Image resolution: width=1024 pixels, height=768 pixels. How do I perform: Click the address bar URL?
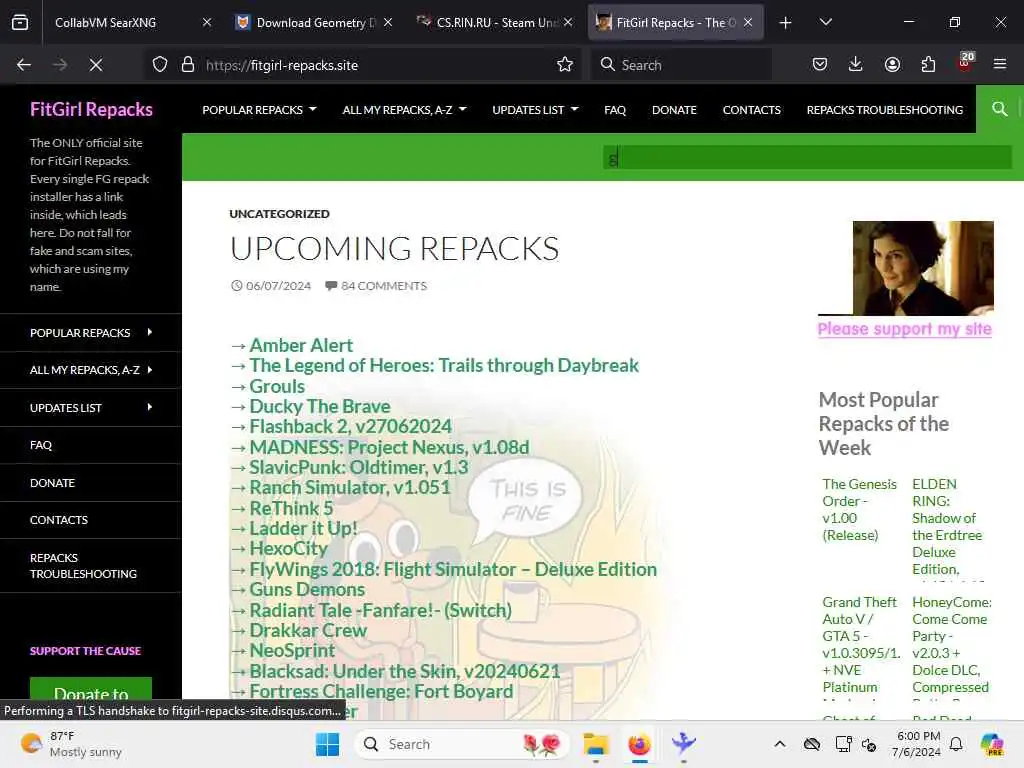click(282, 65)
